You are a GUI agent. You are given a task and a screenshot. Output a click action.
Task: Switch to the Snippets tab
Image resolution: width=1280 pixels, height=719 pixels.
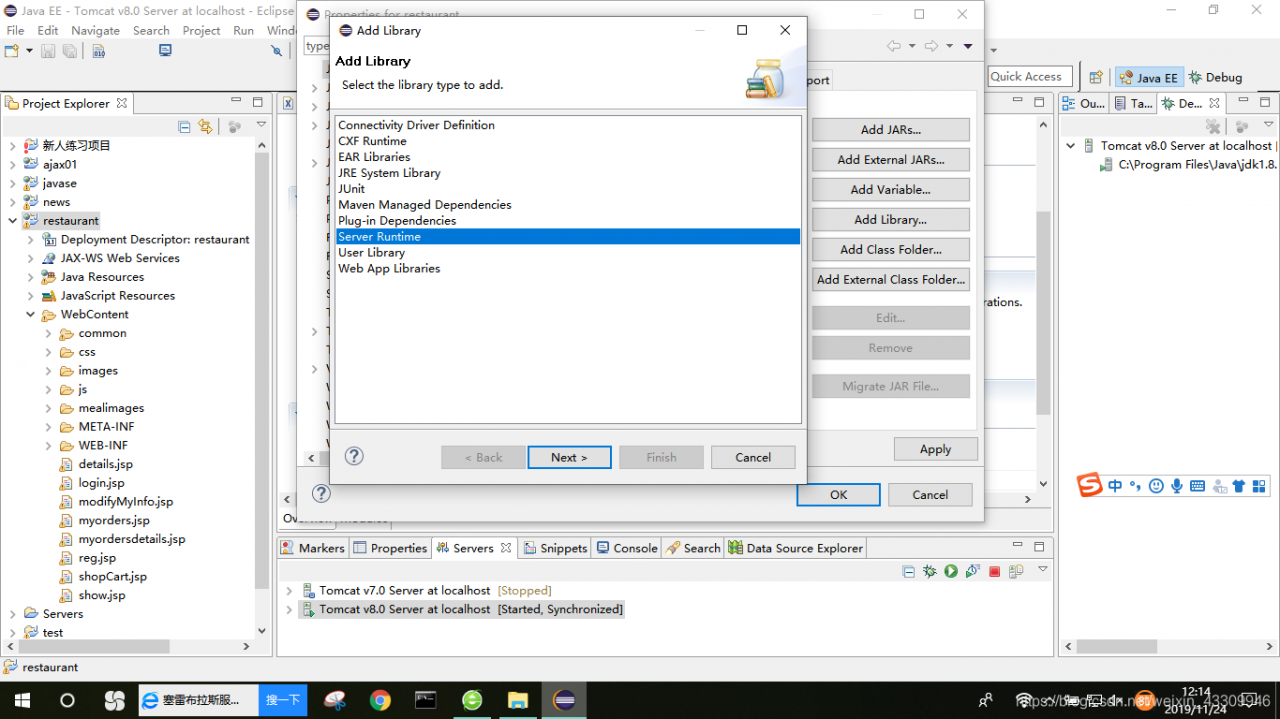click(555, 548)
